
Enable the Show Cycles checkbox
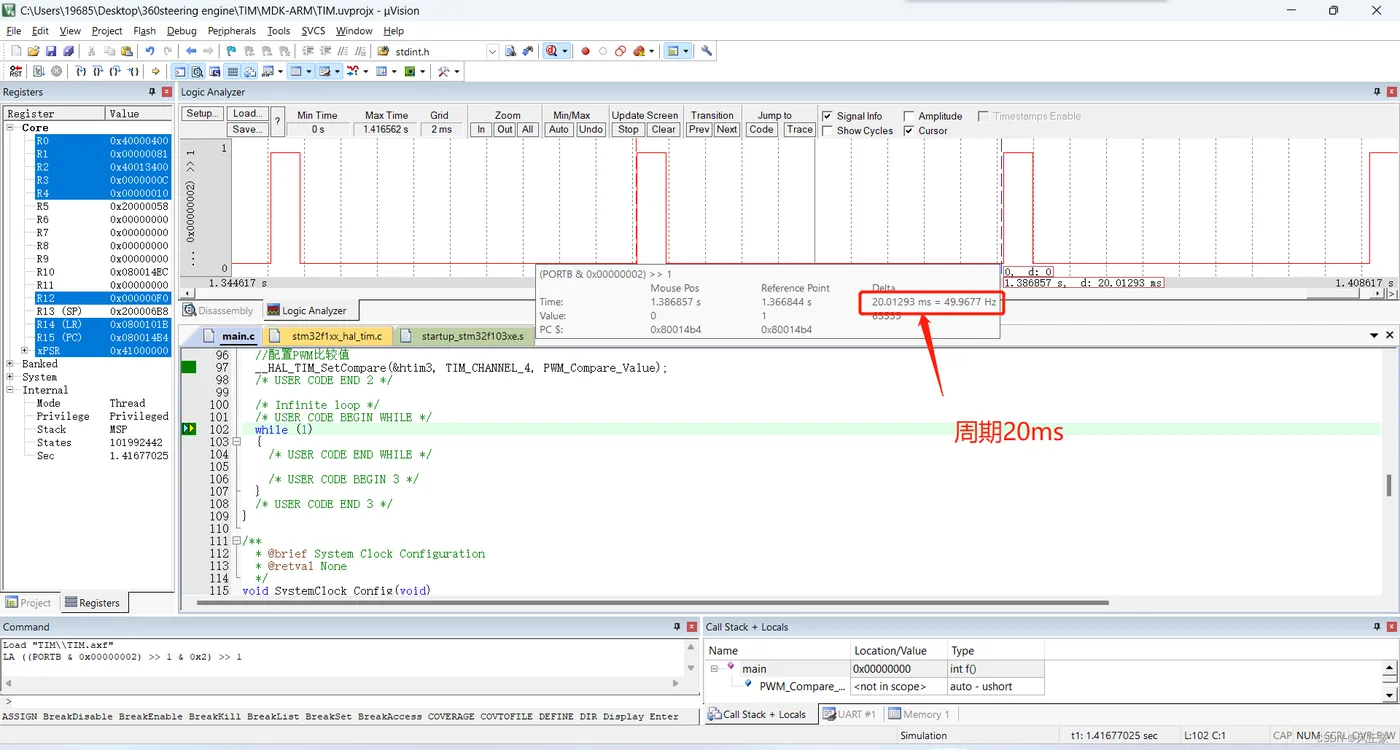(x=827, y=131)
